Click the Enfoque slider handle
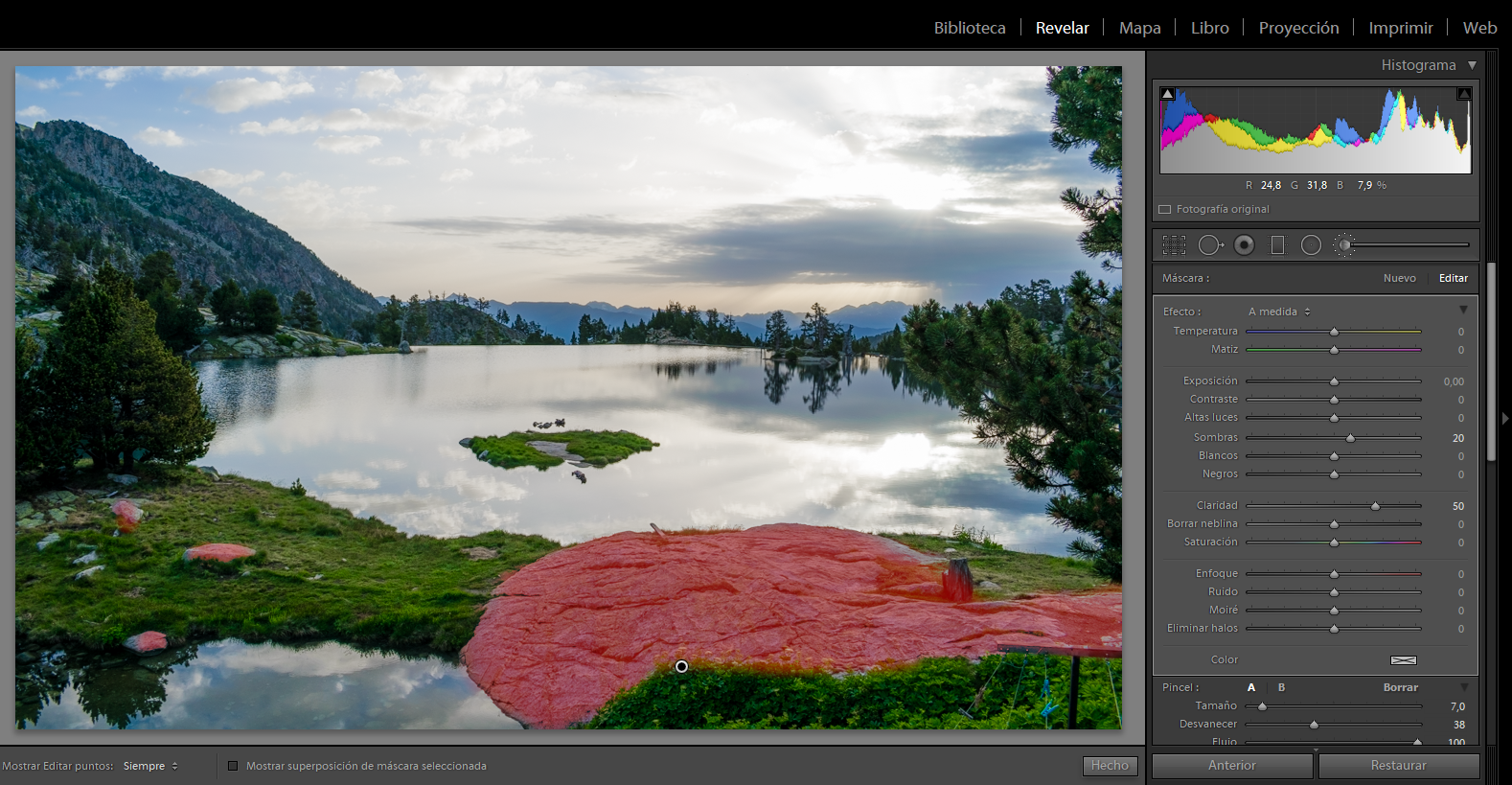Viewport: 1512px width, 785px height. coord(1334,574)
